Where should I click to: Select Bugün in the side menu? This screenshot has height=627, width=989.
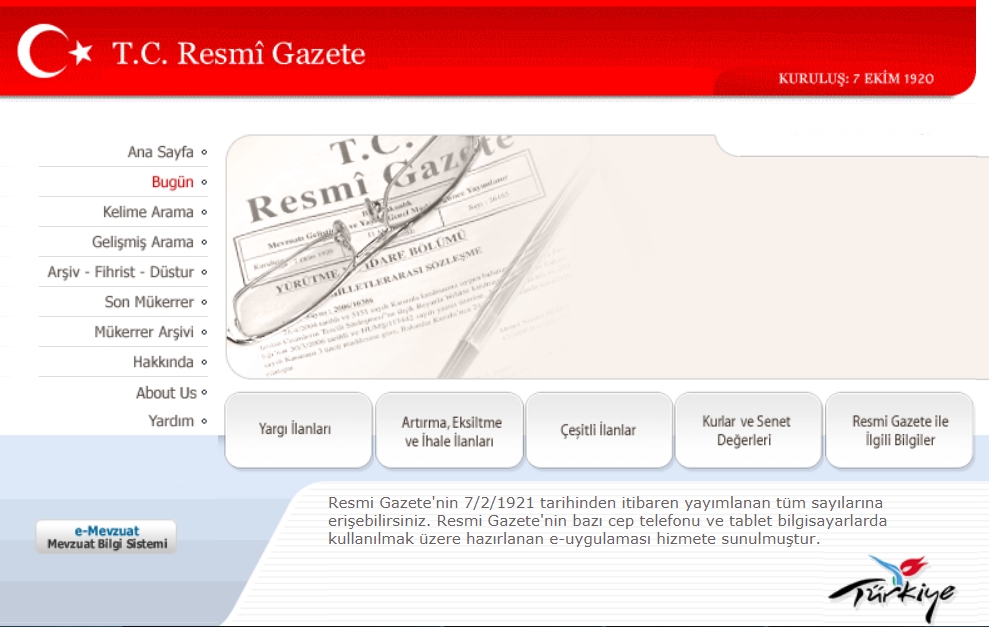pos(172,182)
